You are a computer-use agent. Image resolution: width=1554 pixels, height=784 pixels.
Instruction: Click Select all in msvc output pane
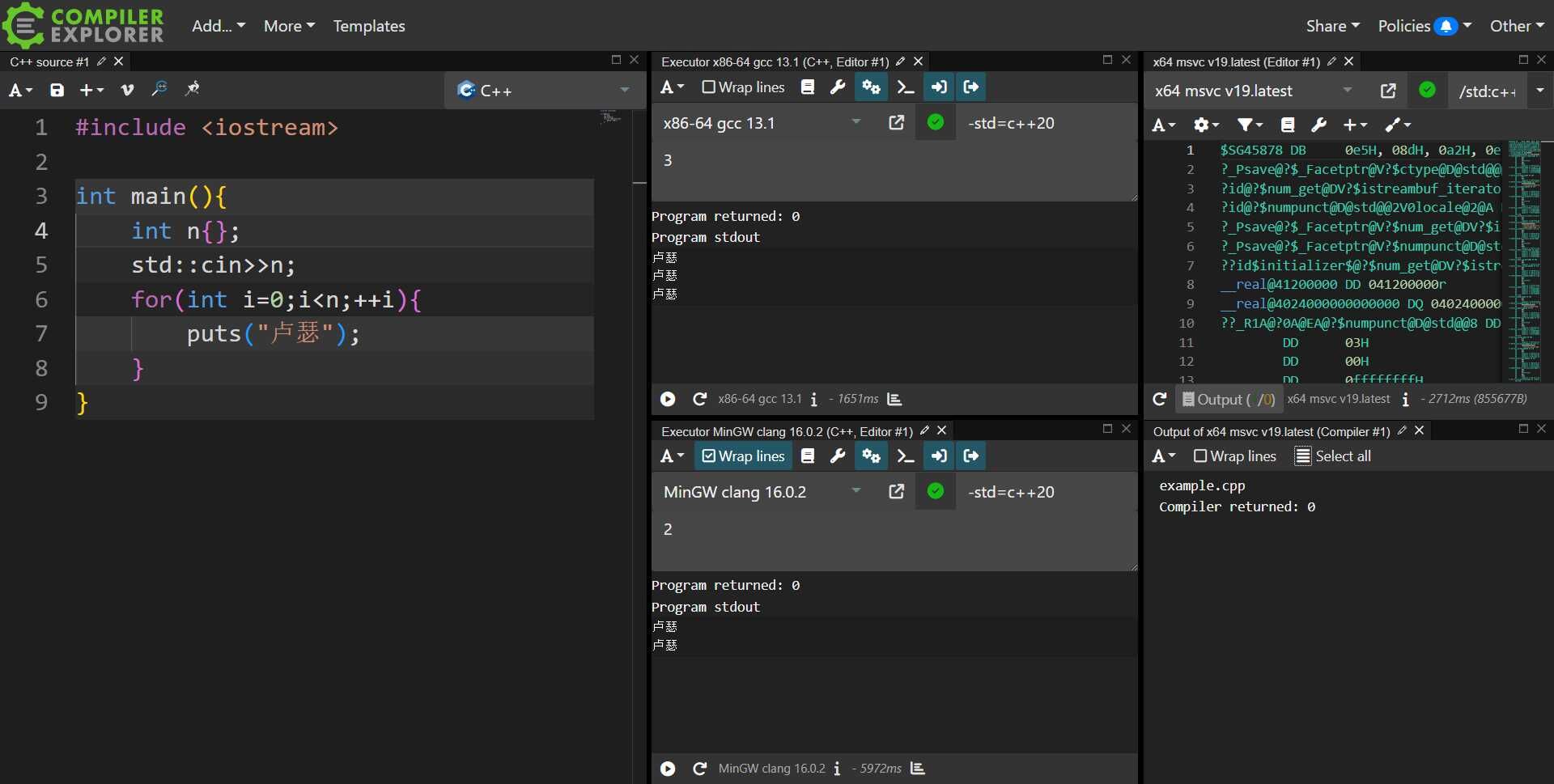point(1333,456)
